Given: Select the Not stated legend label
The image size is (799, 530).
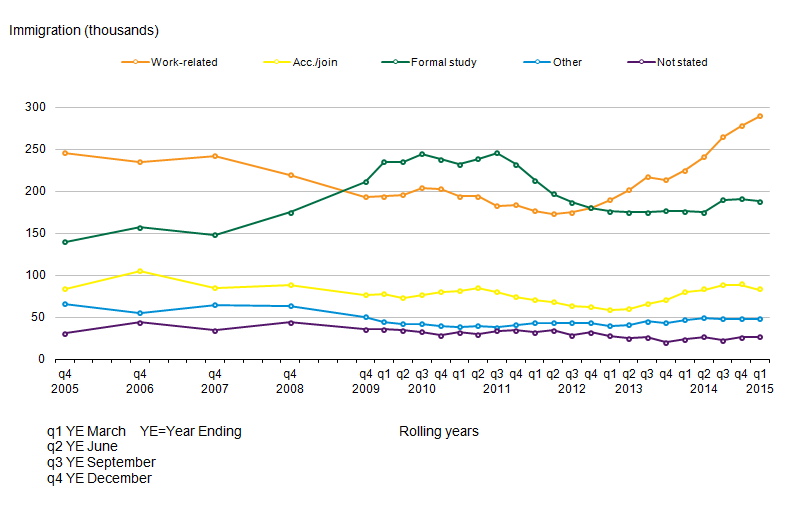Looking at the screenshot, I should [x=682, y=62].
